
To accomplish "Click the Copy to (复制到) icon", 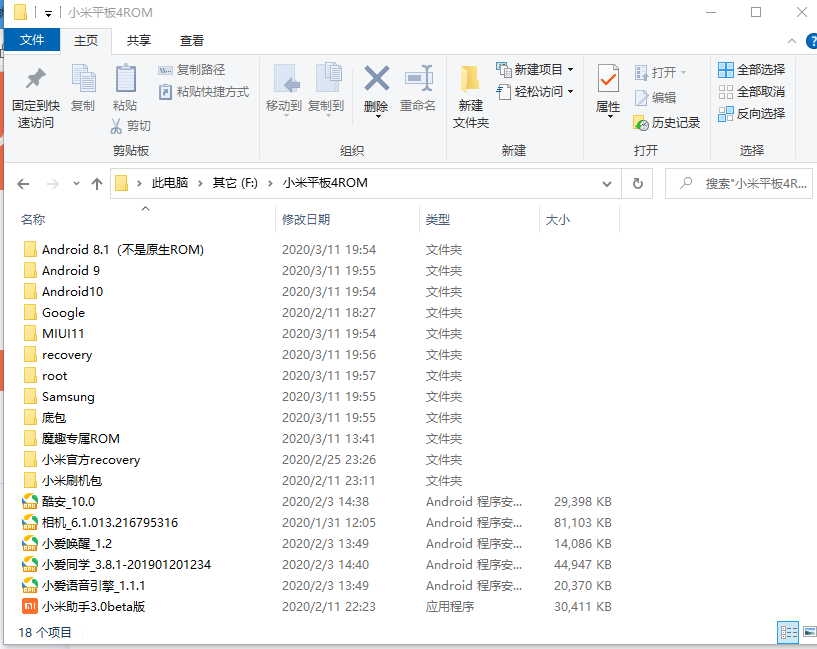I will pos(328,78).
